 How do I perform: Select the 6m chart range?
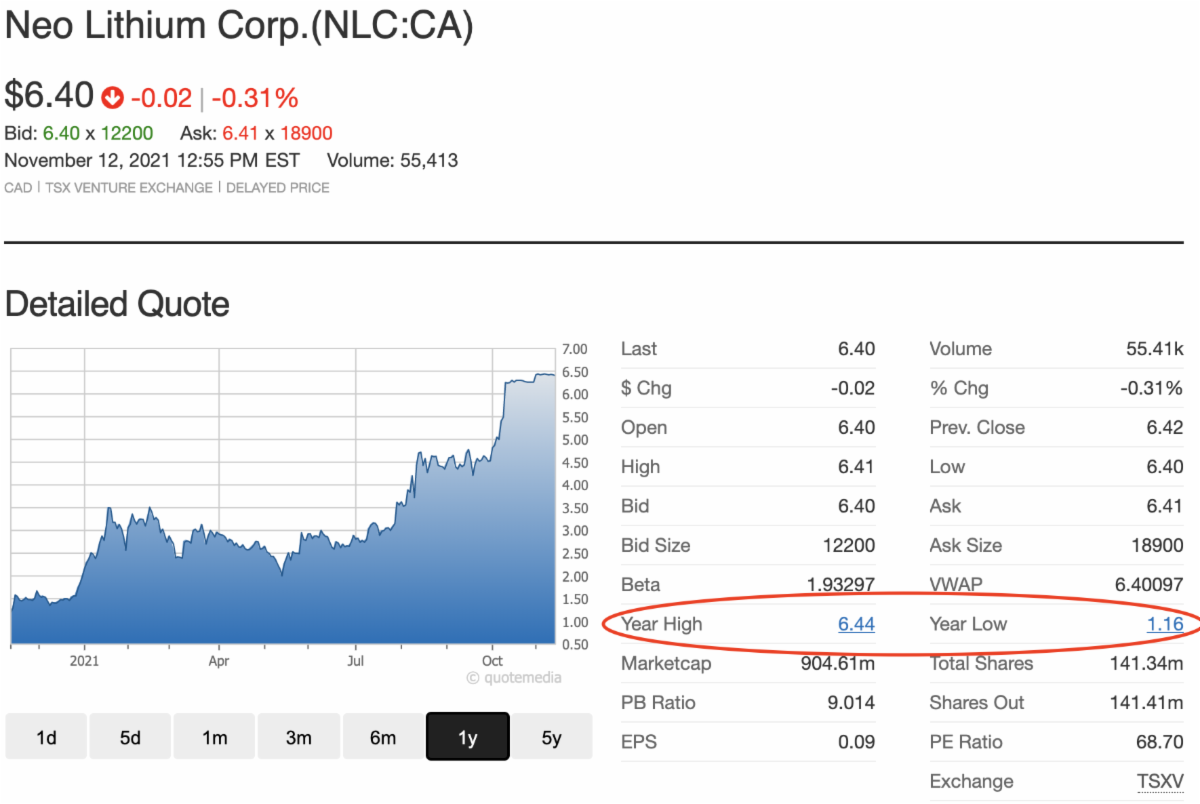coord(383,738)
